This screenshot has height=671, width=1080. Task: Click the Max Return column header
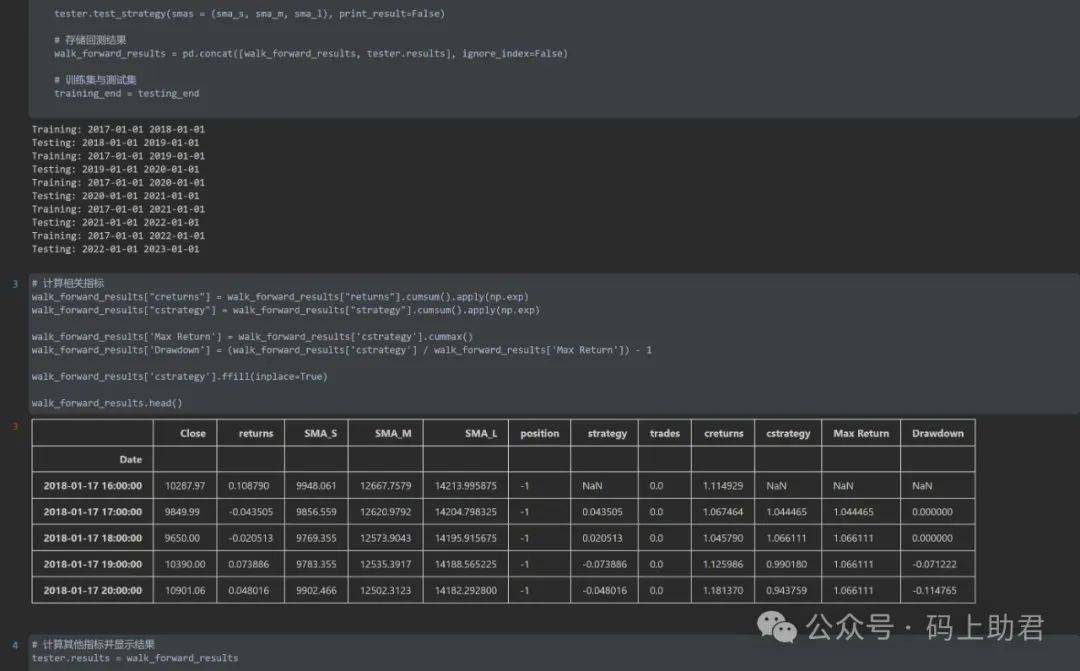coord(861,433)
